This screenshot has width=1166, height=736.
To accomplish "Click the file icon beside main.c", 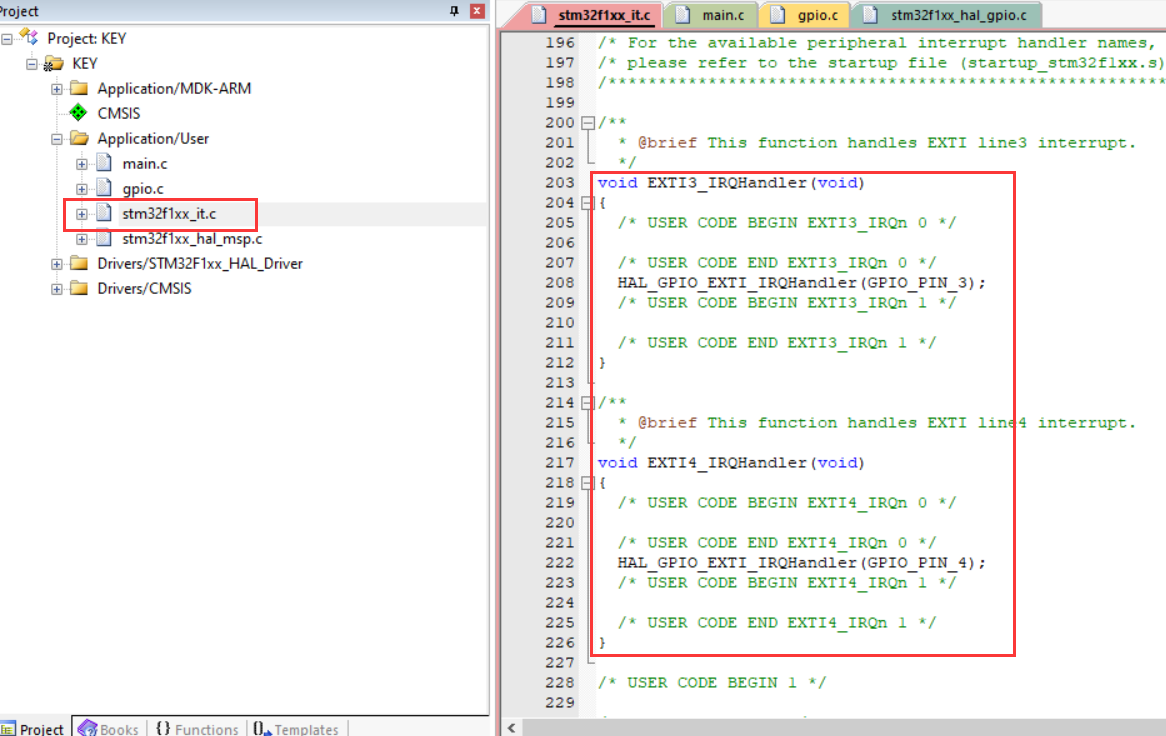I will tap(105, 163).
